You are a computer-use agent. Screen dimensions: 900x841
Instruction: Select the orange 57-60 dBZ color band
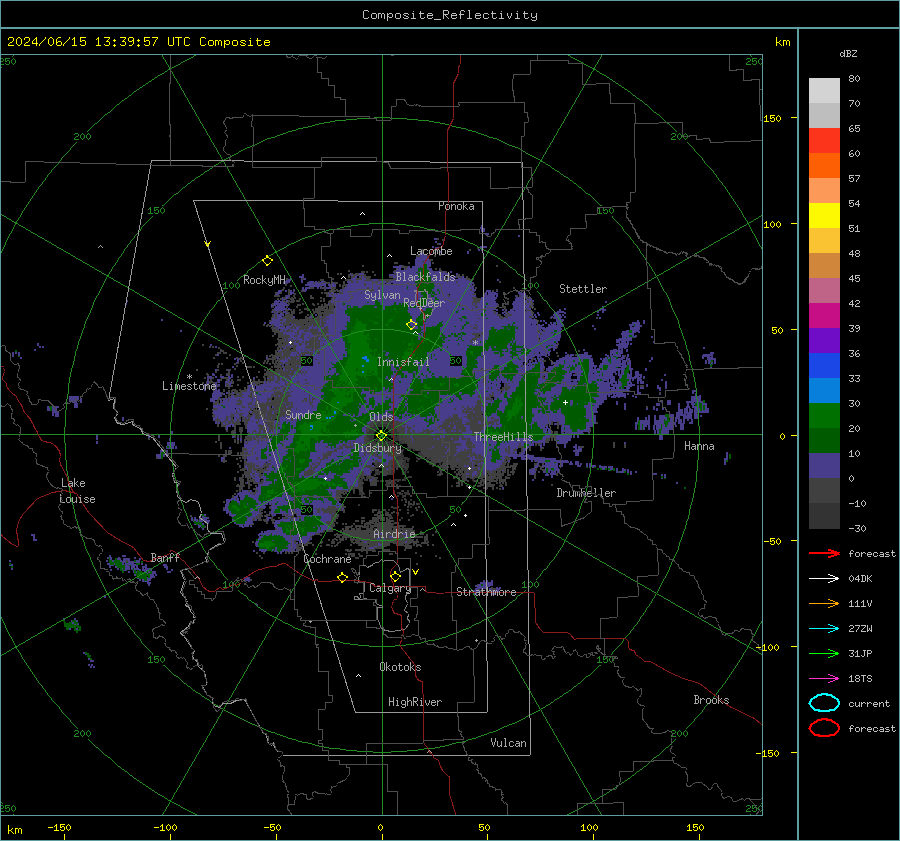[824, 166]
